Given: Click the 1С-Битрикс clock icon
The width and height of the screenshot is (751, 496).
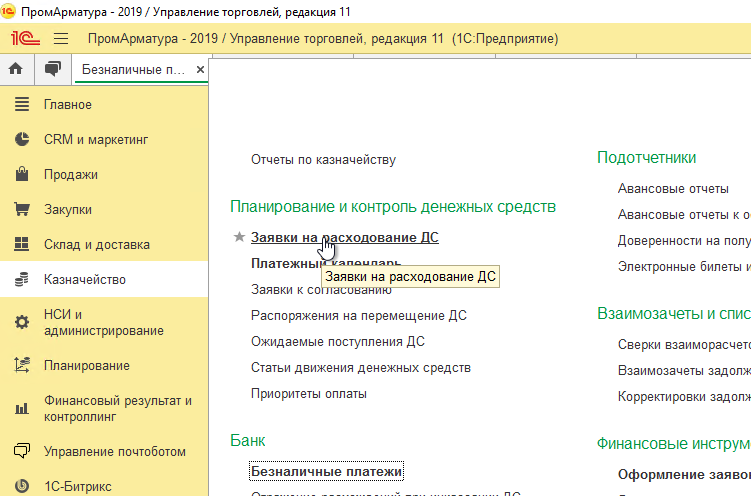Looking at the screenshot, I should [22, 486].
